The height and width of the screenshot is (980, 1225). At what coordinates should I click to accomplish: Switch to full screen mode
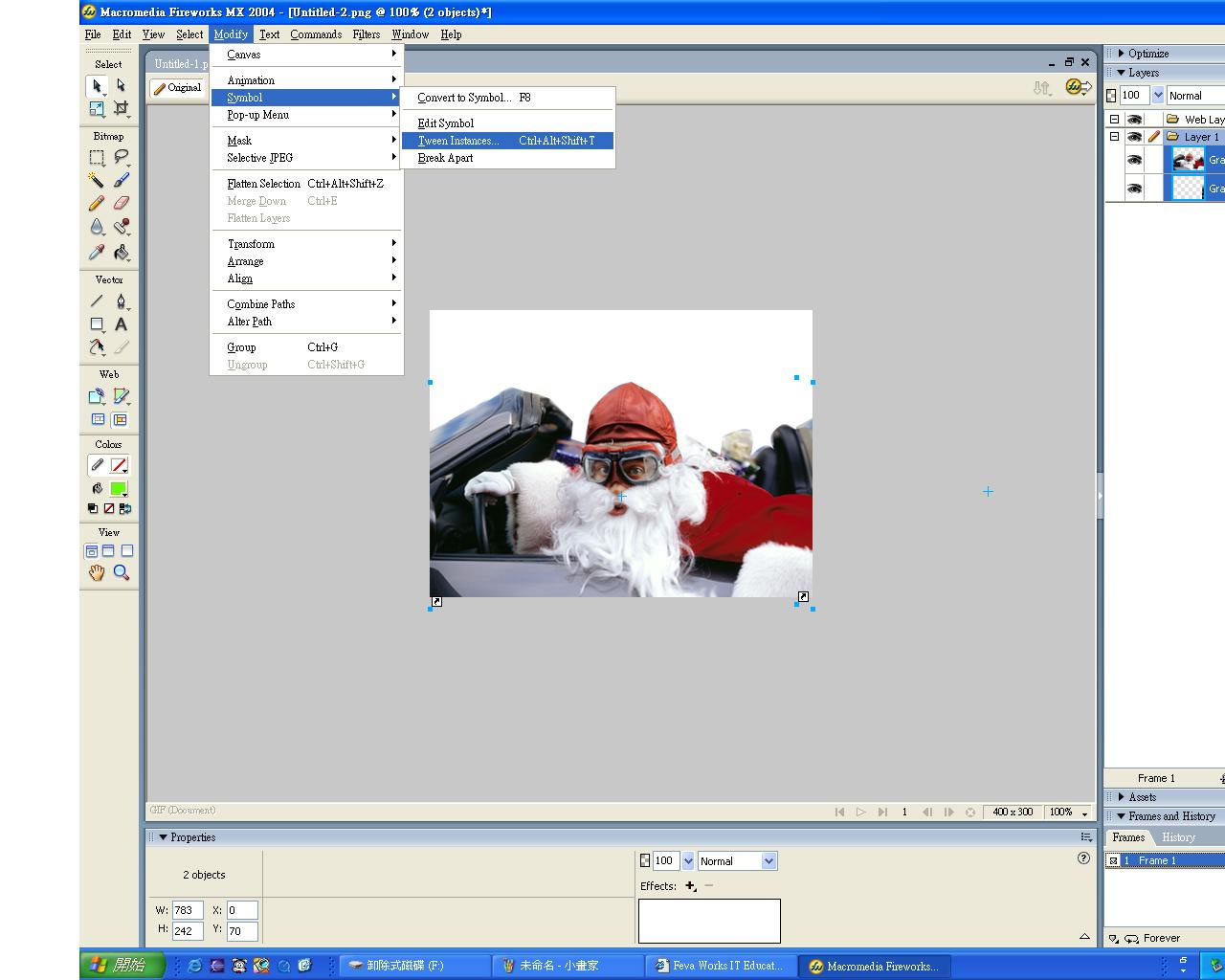[x=127, y=551]
